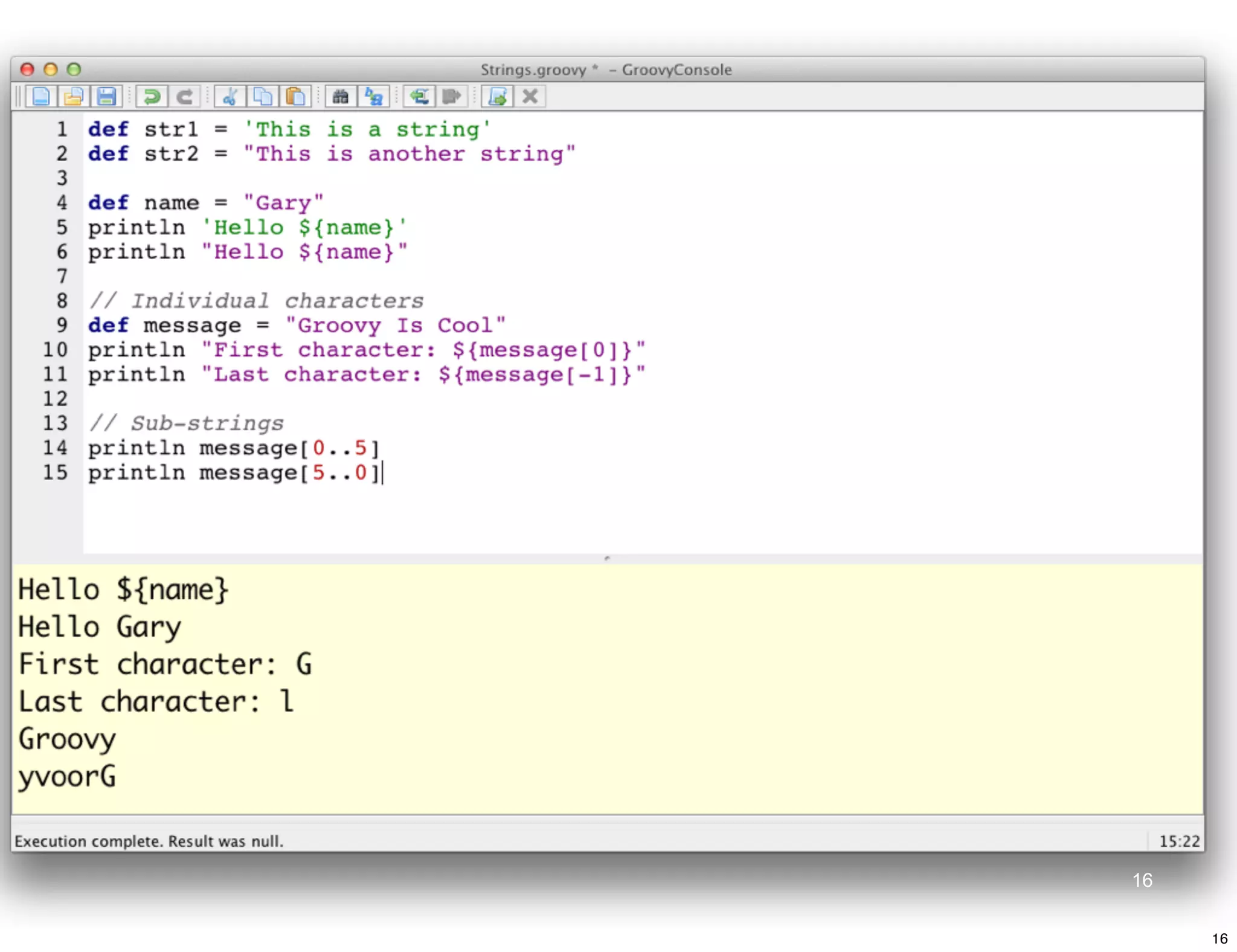Paste using the clipboard icon
Image resolution: width=1237 pixels, height=952 pixels.
(x=295, y=97)
